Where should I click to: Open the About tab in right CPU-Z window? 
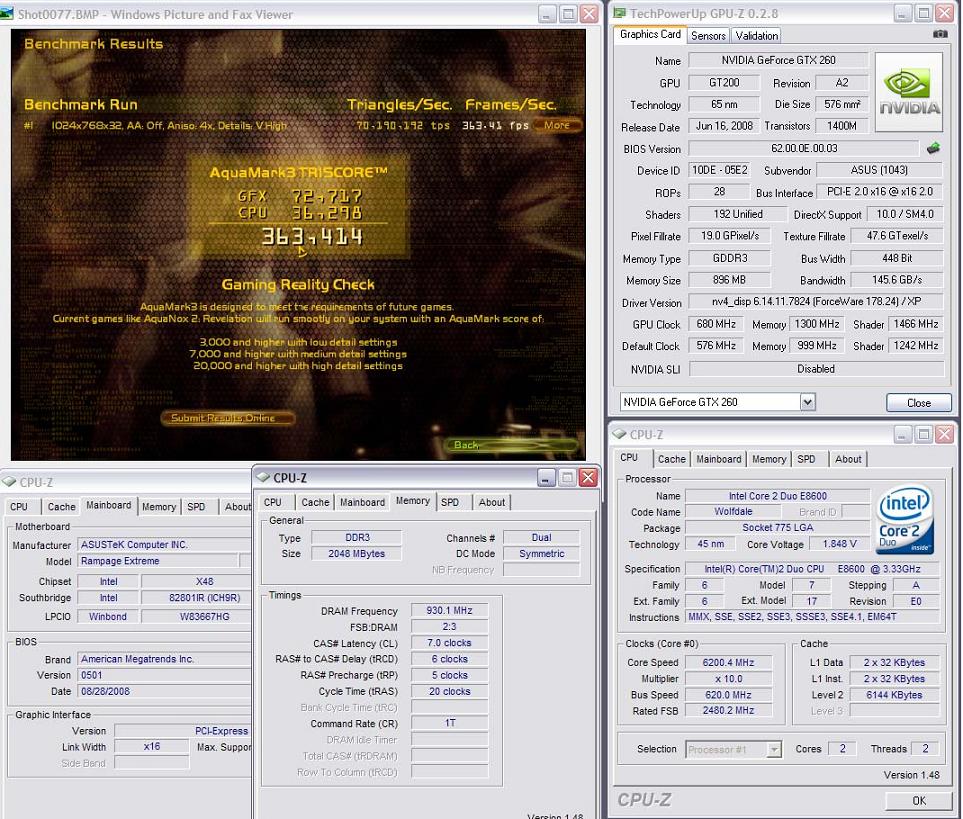click(848, 459)
